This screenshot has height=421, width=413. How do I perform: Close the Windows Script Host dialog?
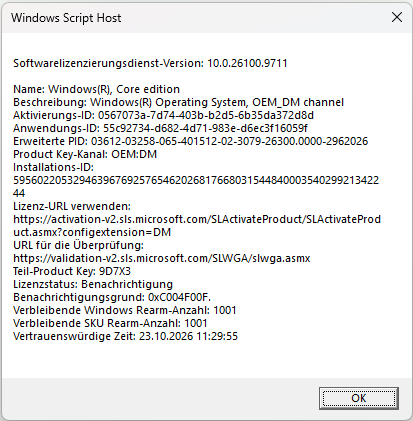[397, 17]
